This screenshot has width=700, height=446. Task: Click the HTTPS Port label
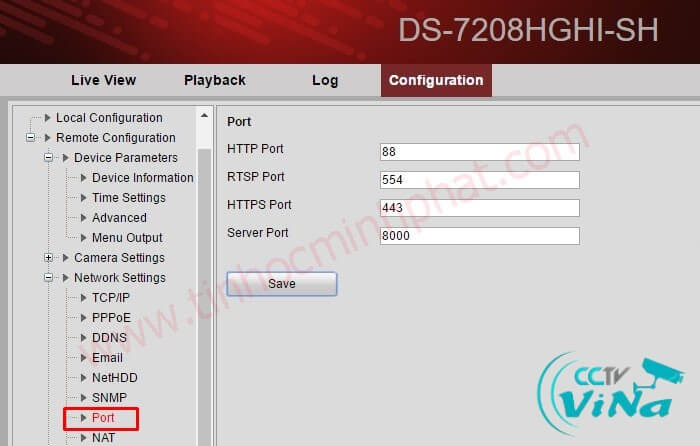[259, 205]
